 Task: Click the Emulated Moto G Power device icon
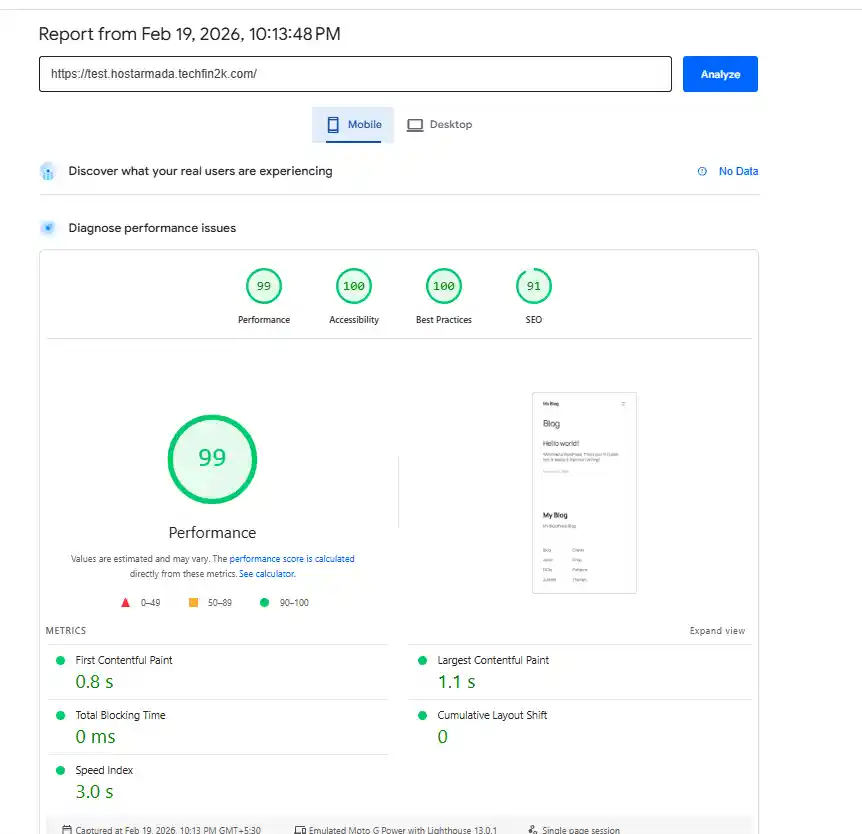pyautogui.click(x=300, y=830)
